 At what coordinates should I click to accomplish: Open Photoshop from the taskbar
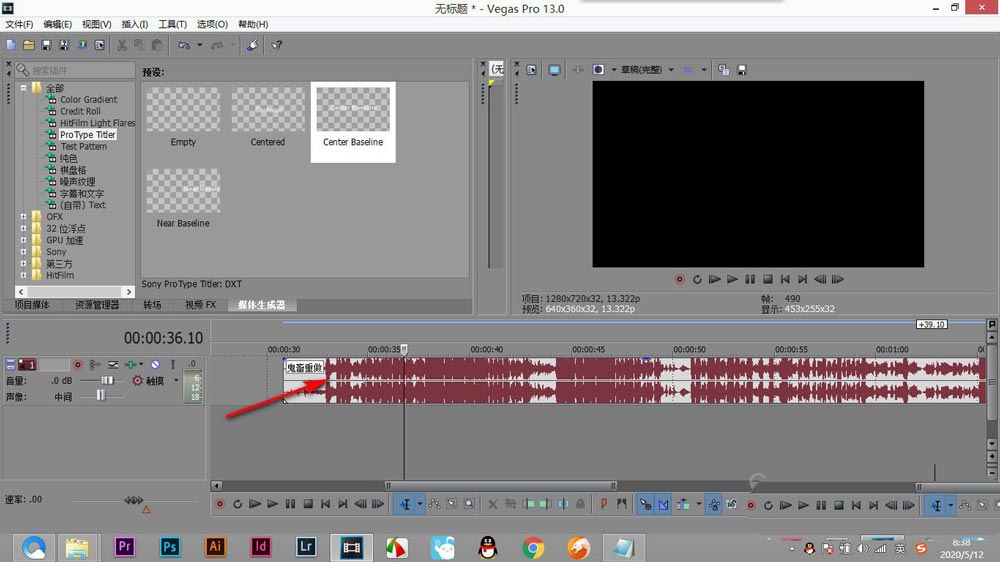pyautogui.click(x=170, y=547)
